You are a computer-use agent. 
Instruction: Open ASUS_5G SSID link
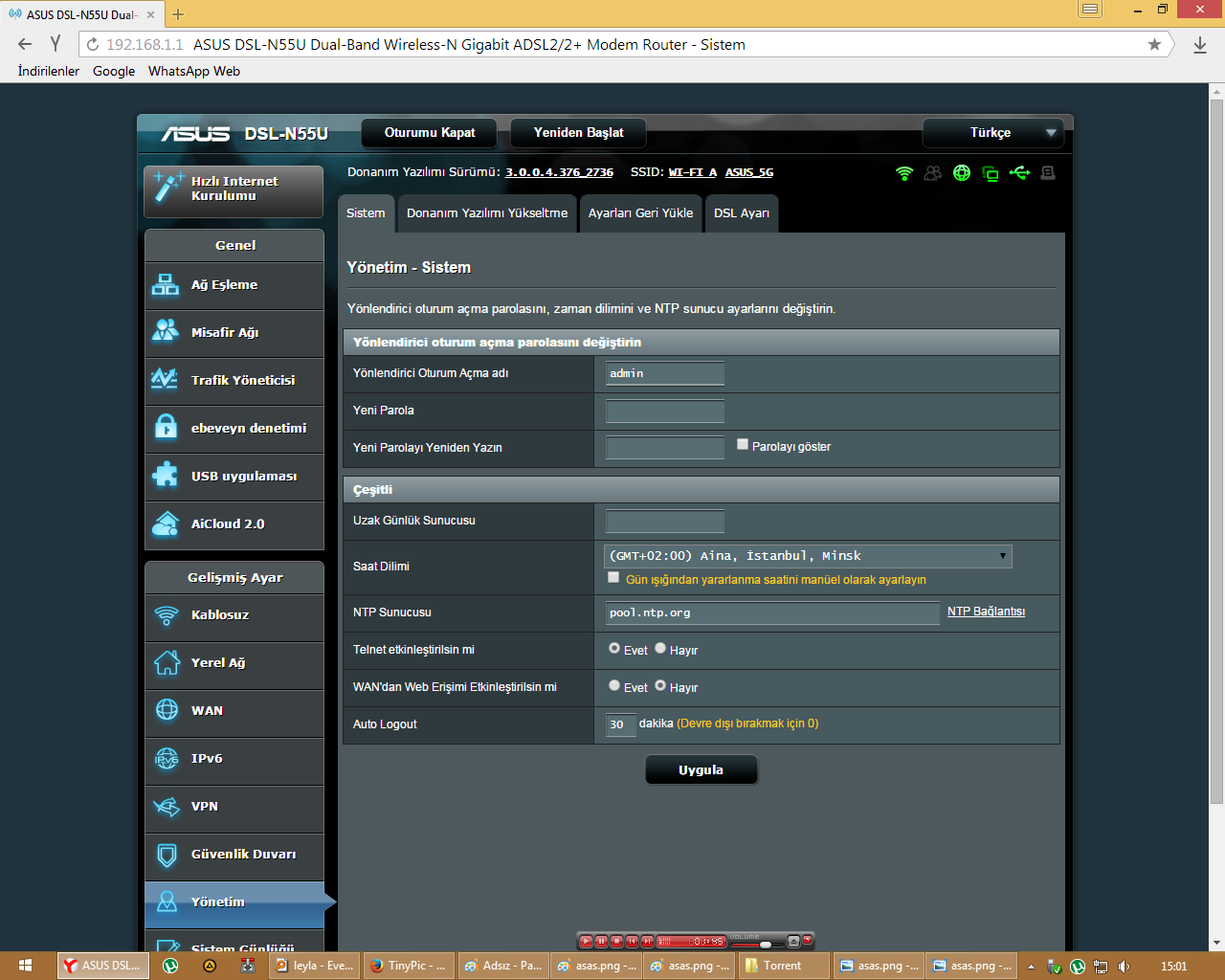749,172
